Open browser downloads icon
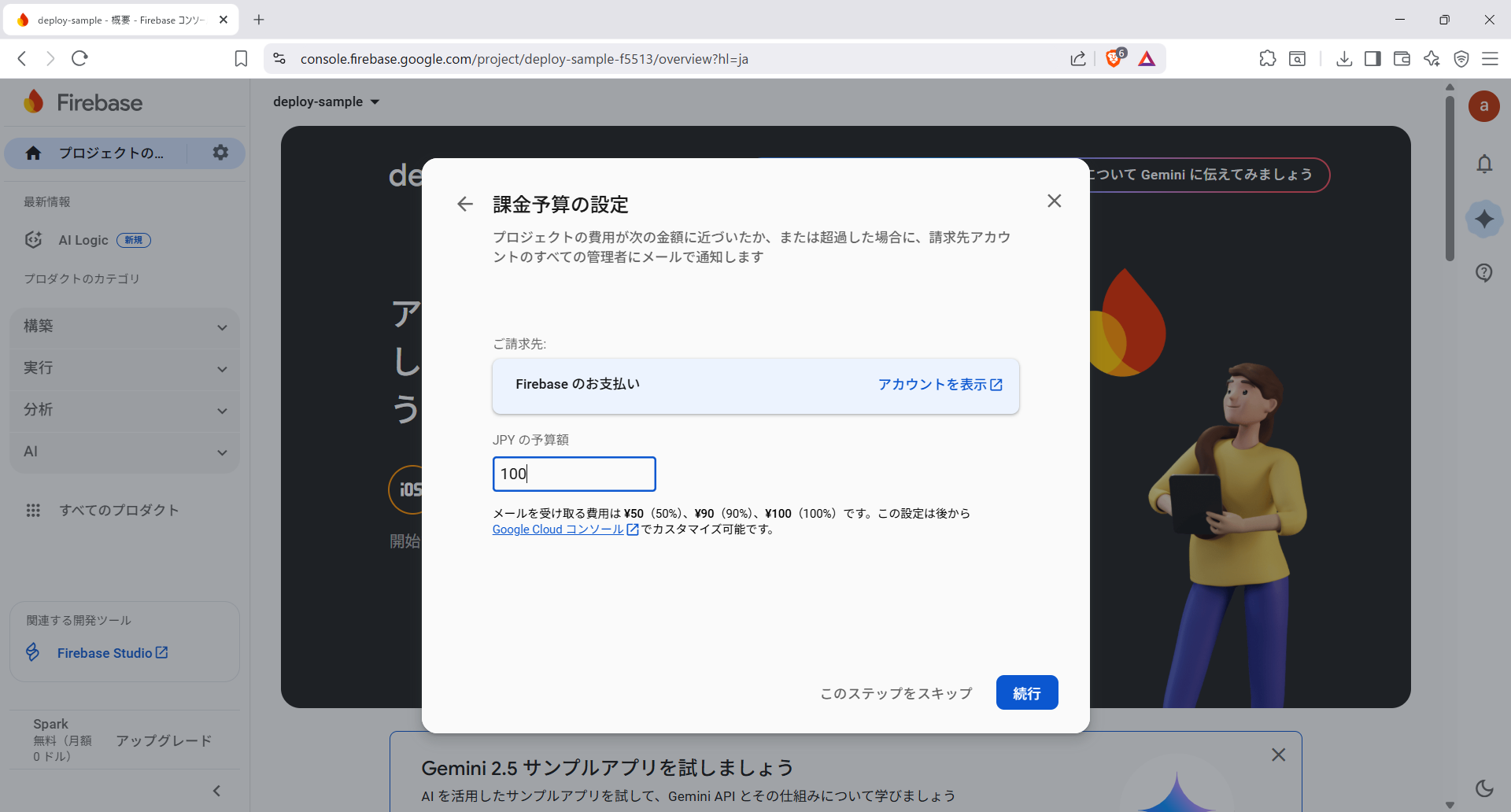Viewport: 1511px width, 812px height. [x=1344, y=59]
